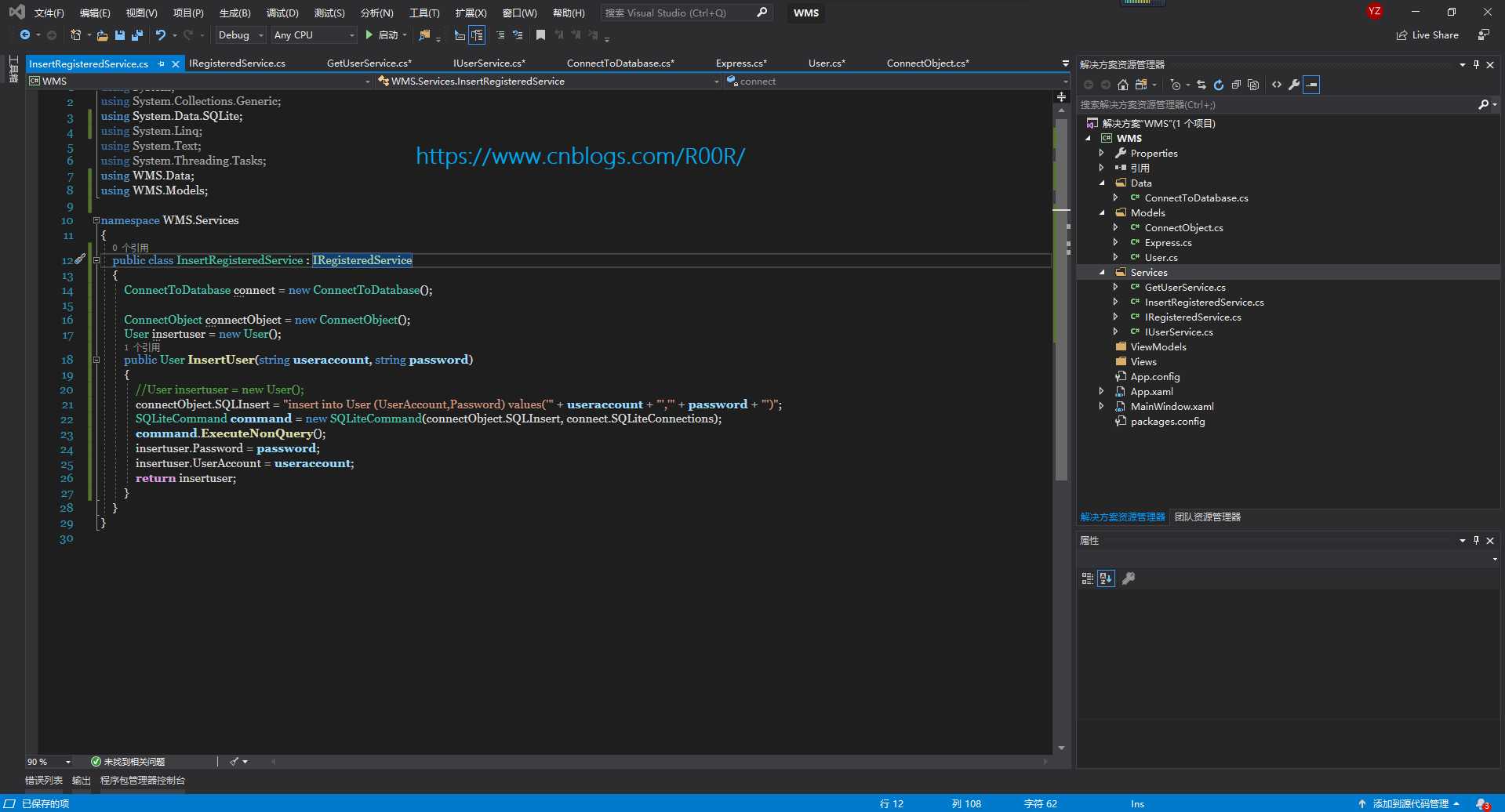Open the connect member dropdown

tap(896, 82)
